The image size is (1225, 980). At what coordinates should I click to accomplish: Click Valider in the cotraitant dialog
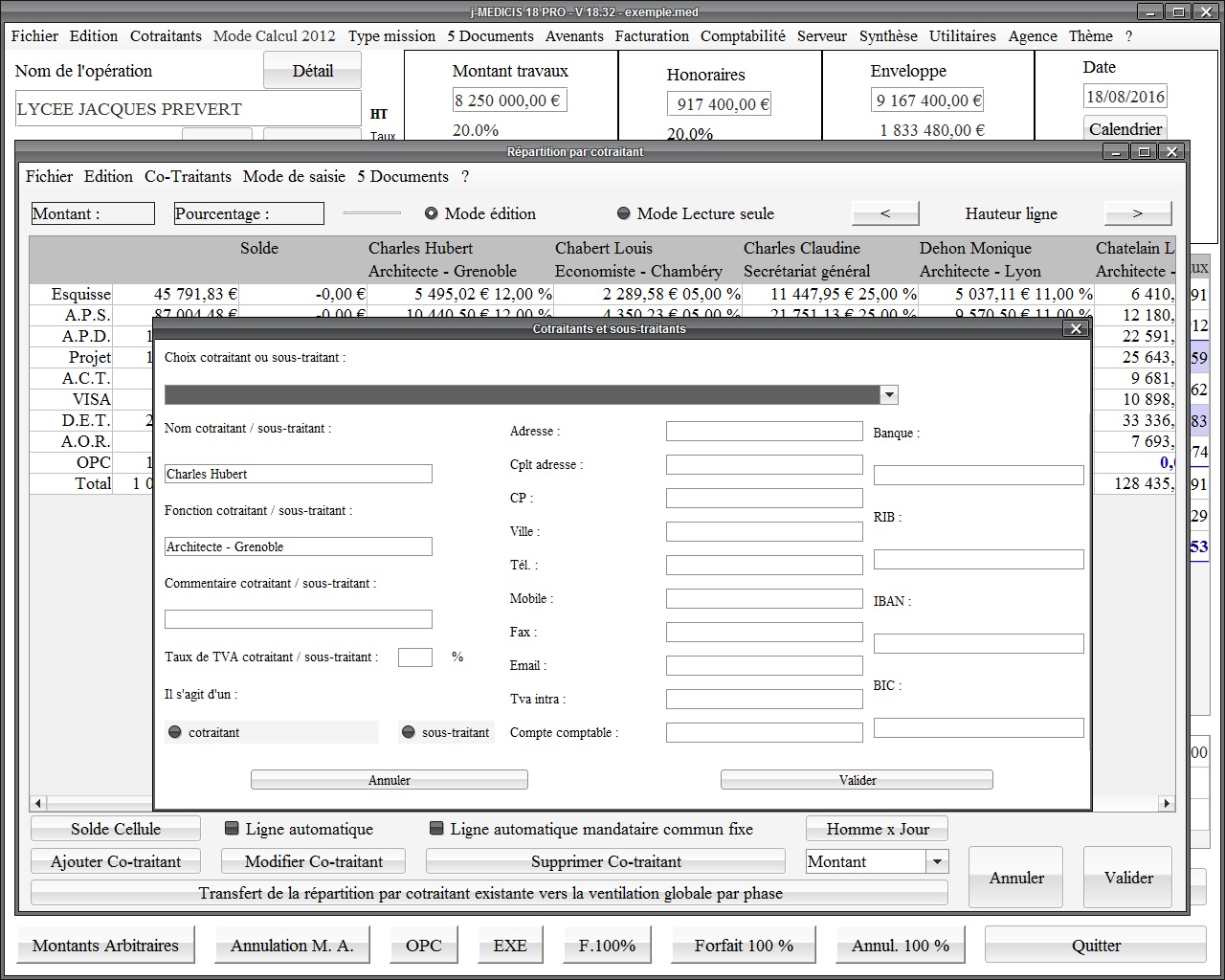(857, 780)
